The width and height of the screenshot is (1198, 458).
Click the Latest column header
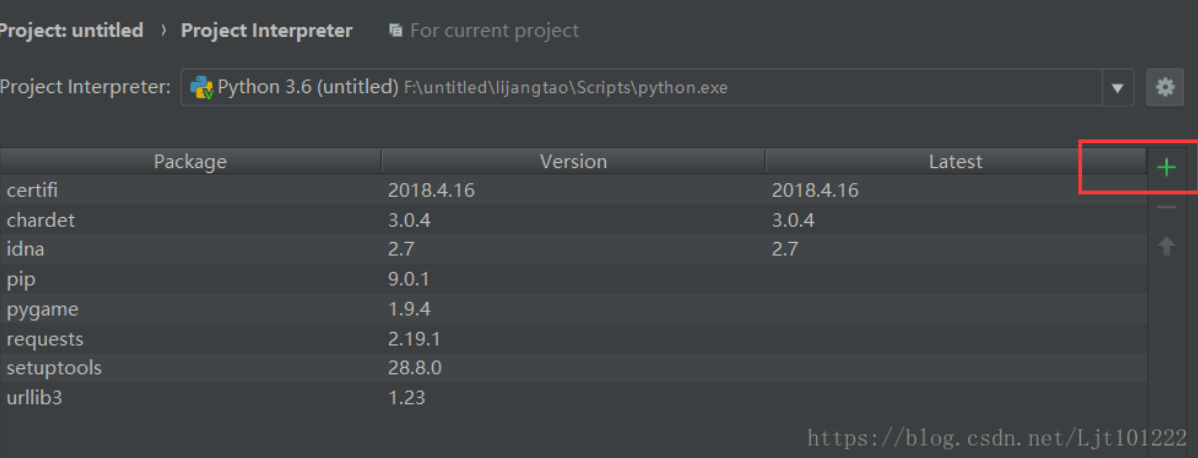tap(955, 161)
